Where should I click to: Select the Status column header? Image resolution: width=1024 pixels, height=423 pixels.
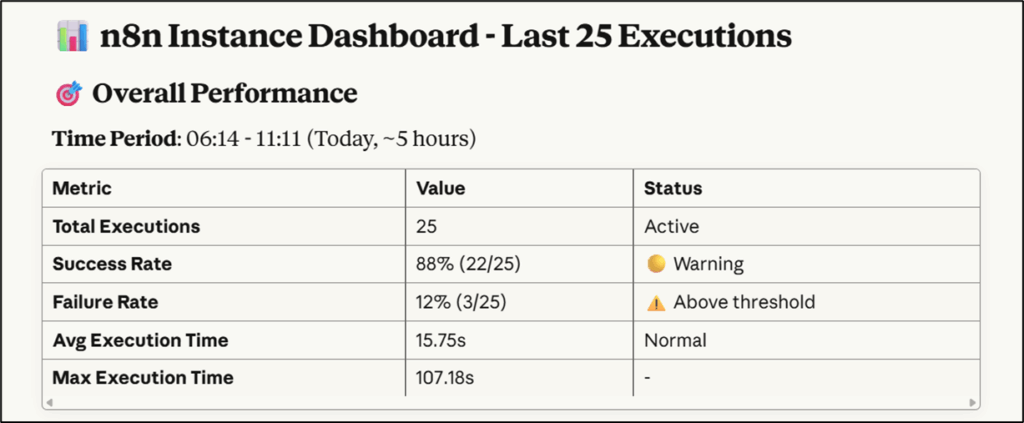(x=673, y=188)
